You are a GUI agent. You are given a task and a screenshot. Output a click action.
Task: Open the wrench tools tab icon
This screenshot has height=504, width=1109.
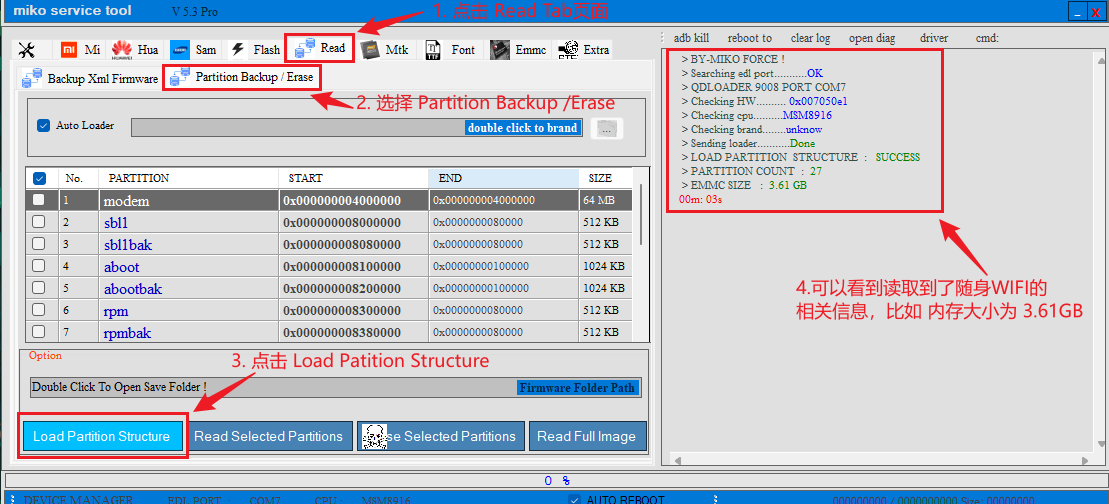click(27, 50)
